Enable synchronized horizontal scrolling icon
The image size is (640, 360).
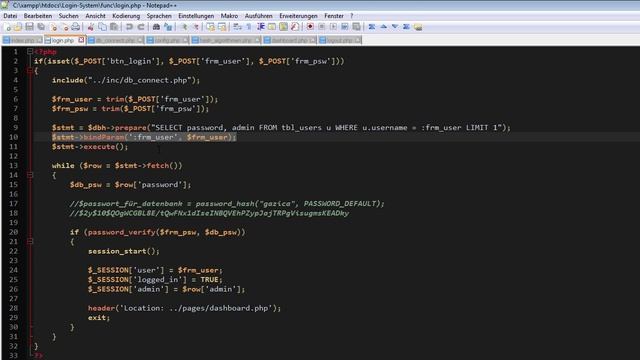pyautogui.click(x=222, y=27)
